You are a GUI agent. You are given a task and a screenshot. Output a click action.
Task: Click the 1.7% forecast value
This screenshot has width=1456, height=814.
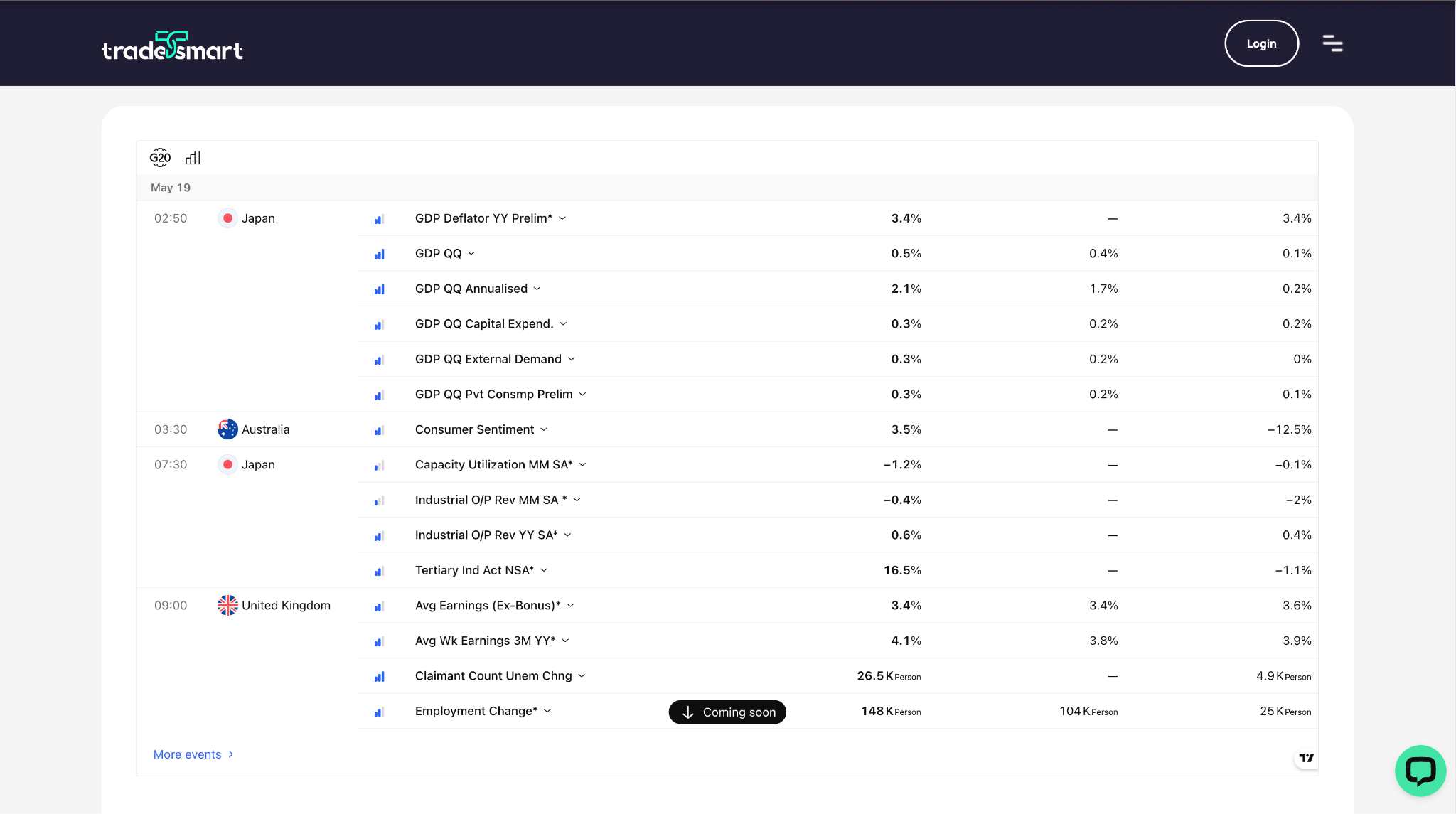coord(1103,289)
